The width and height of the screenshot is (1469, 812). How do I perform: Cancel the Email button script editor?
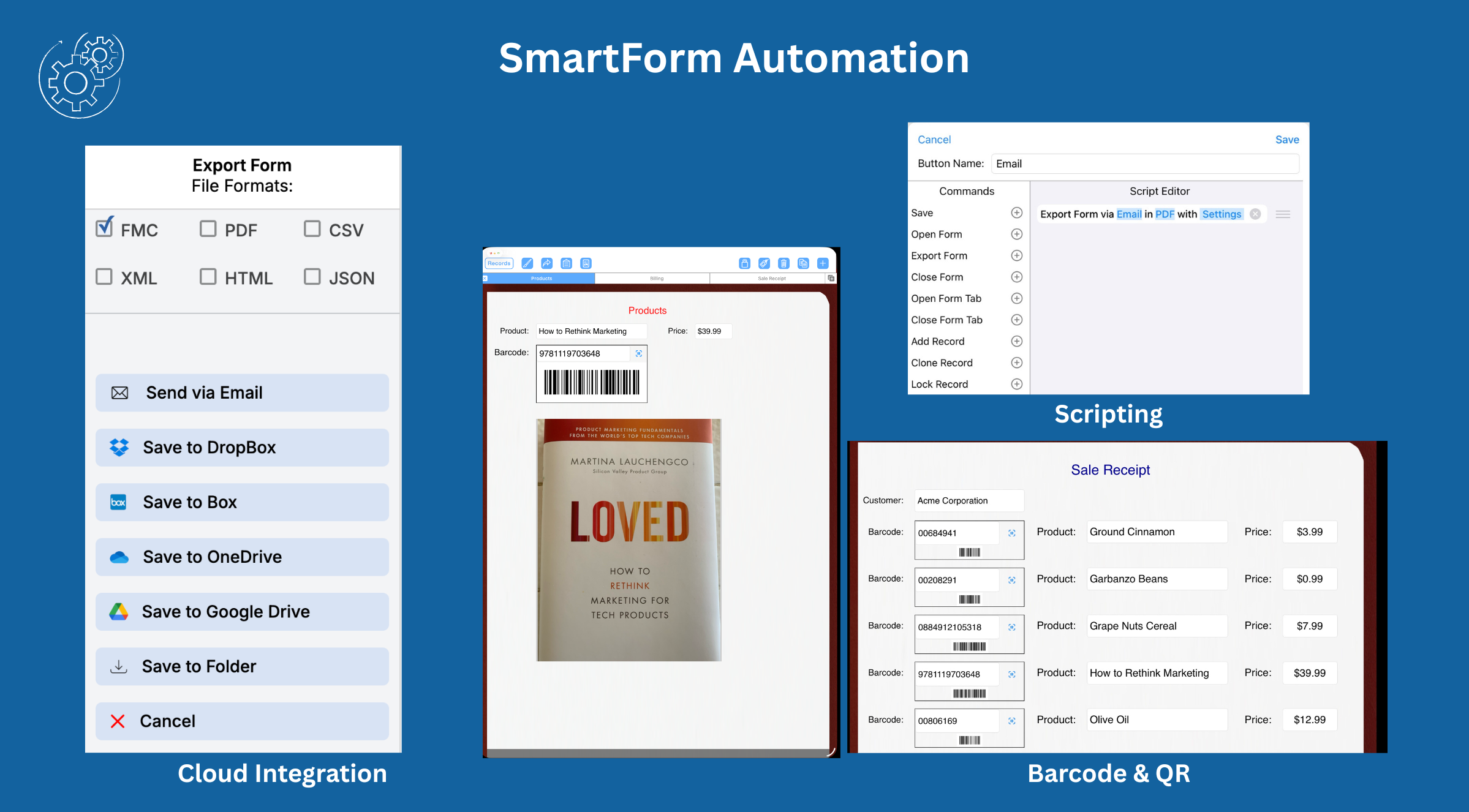coord(934,139)
